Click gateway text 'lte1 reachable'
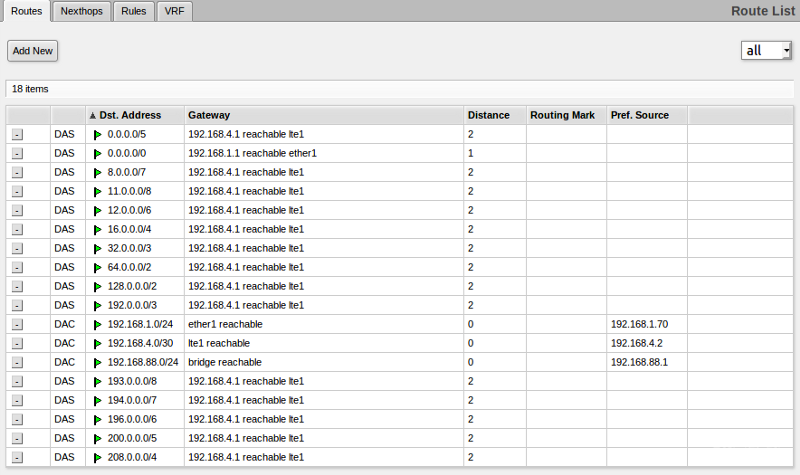Screen dimensions: 800x475 click(219, 343)
